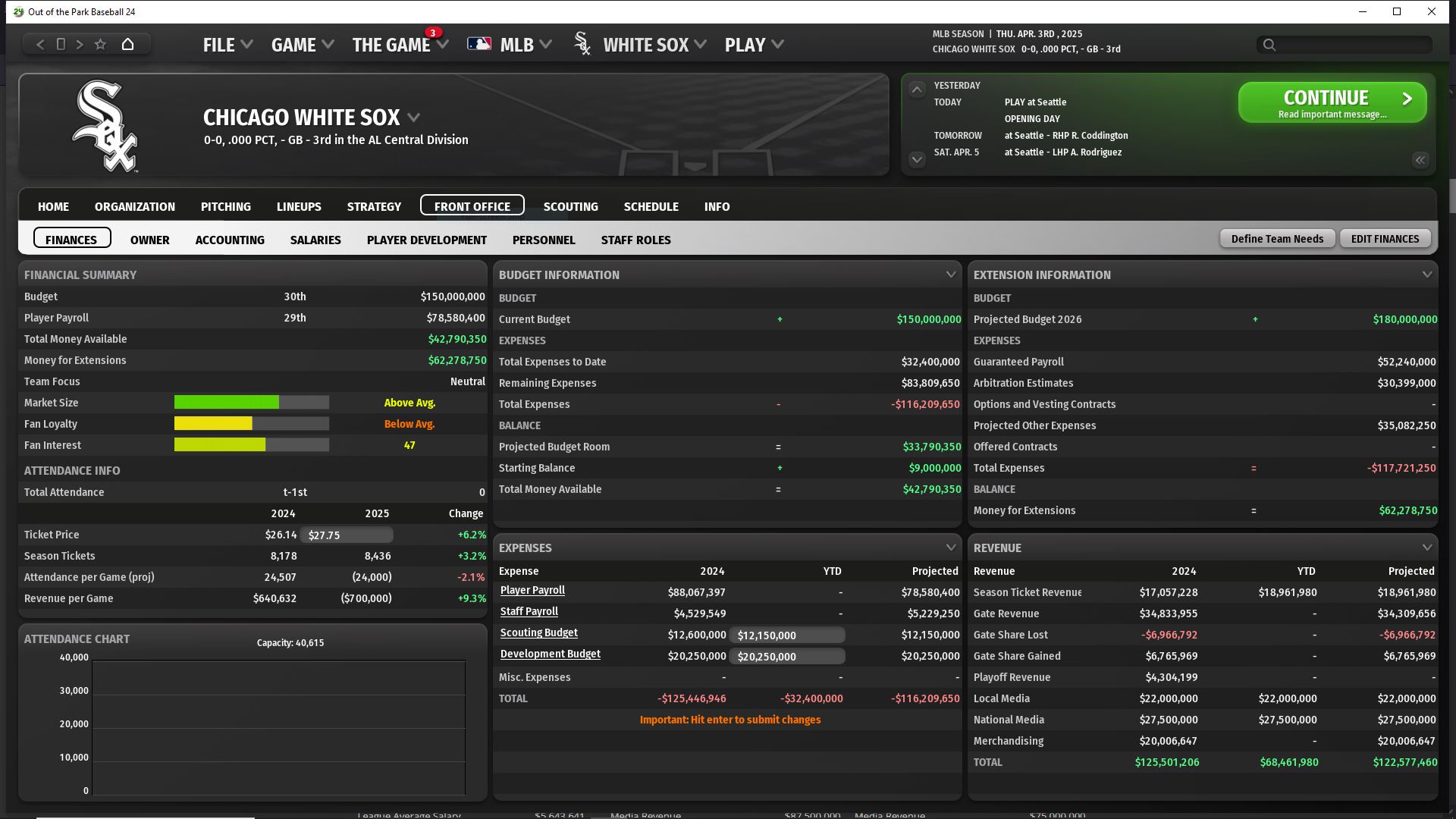This screenshot has width=1456, height=819.
Task: Click the home icon in toolbar
Action: 127,45
